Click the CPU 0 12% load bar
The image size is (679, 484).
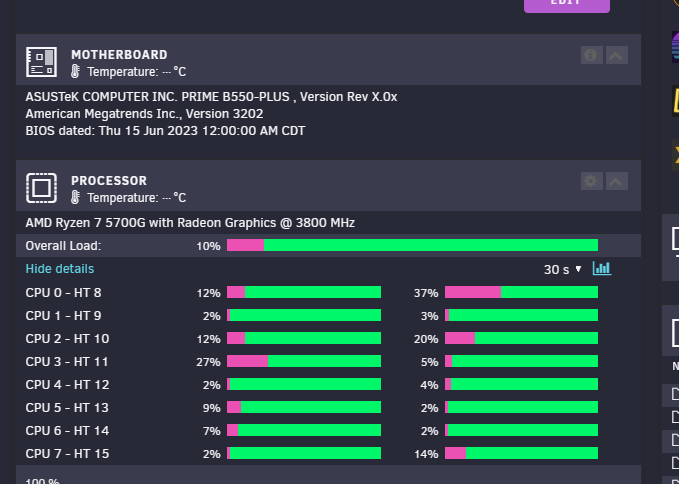point(304,292)
